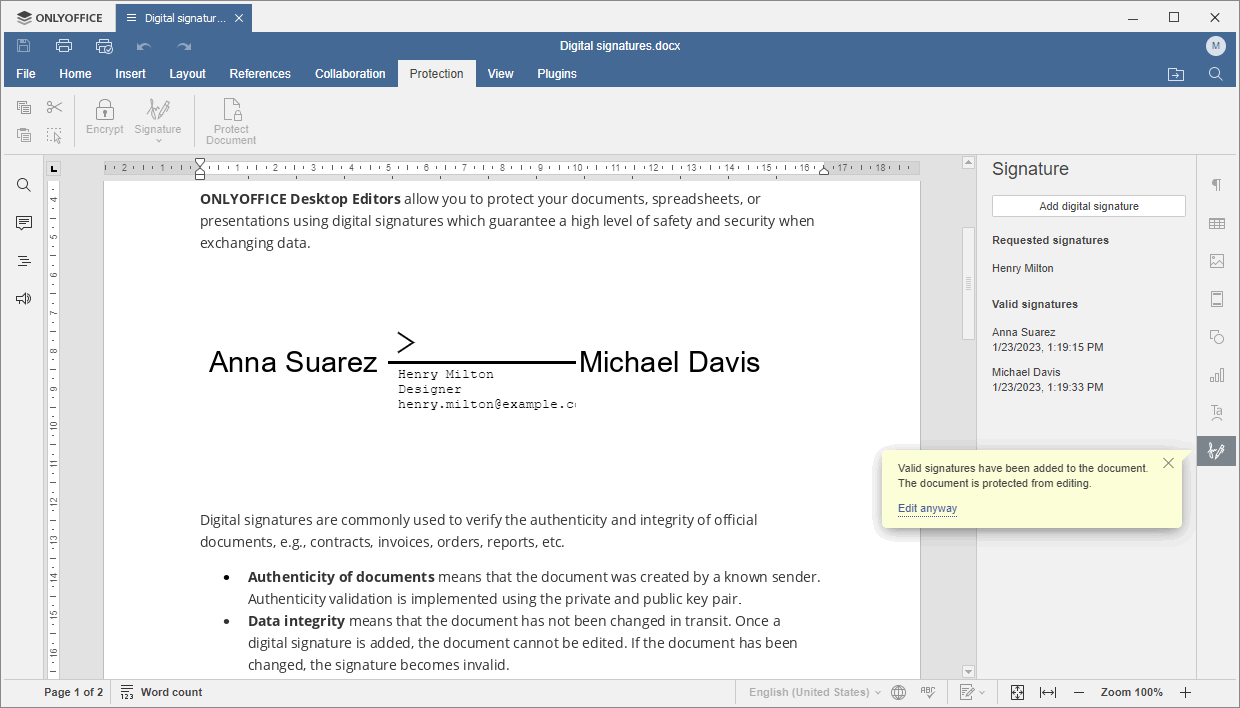Click the Open file location icon
The image size is (1240, 708).
tap(1175, 74)
